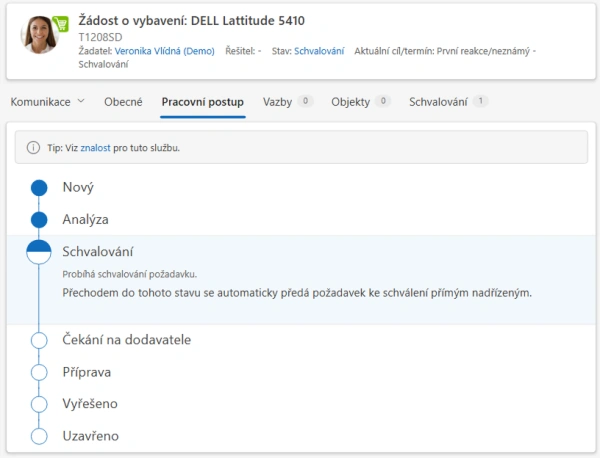Select the Analýza workflow step circle
Image resolution: width=600 pixels, height=458 pixels.
39,219
